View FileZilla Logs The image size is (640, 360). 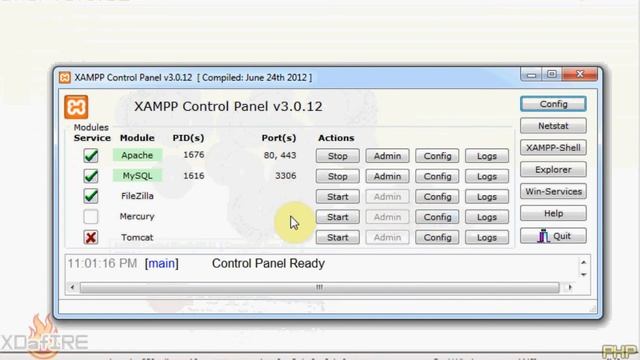487,197
